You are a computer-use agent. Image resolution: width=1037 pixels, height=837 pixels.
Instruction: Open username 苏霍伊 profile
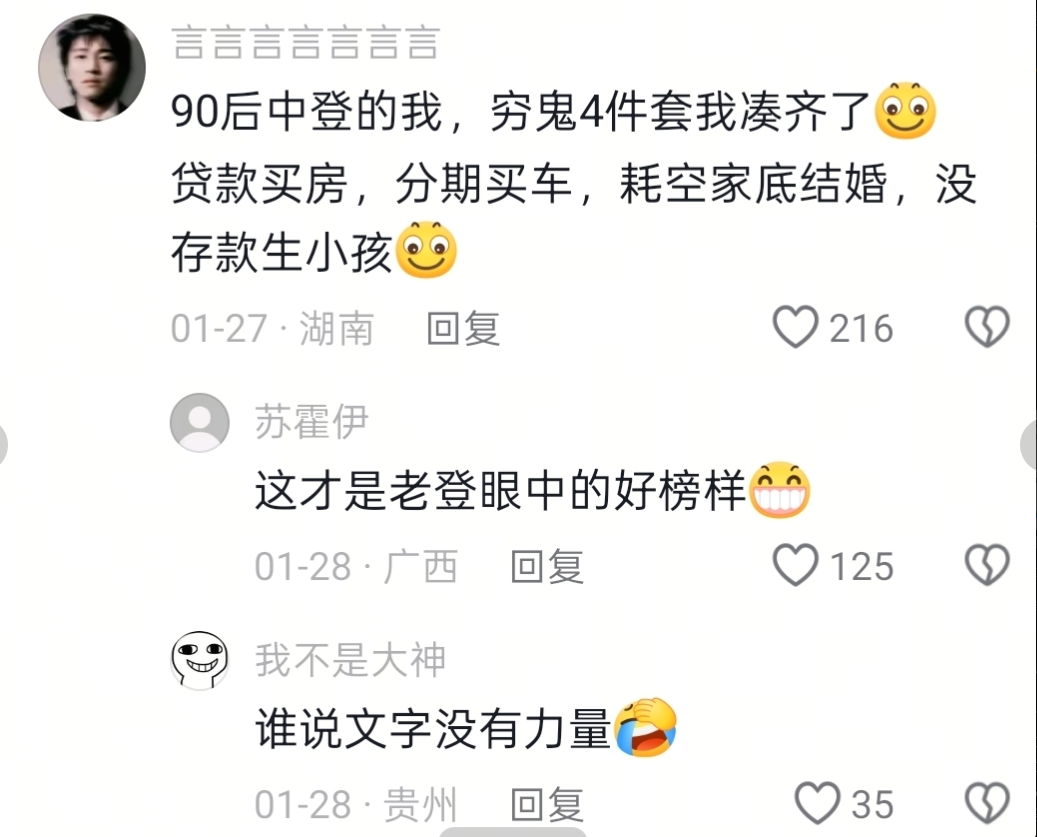(x=311, y=421)
